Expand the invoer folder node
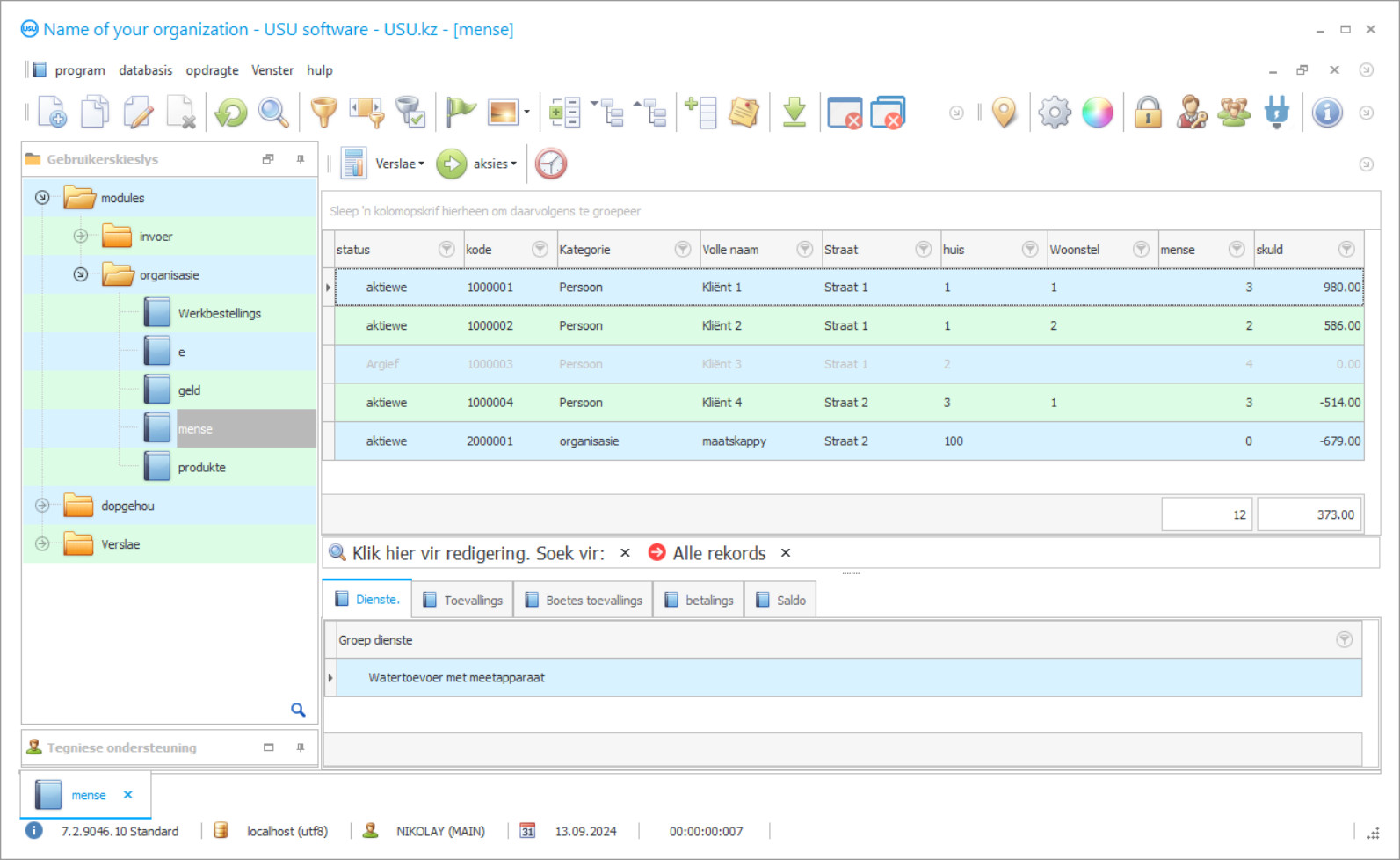The image size is (1400, 860). point(81,236)
